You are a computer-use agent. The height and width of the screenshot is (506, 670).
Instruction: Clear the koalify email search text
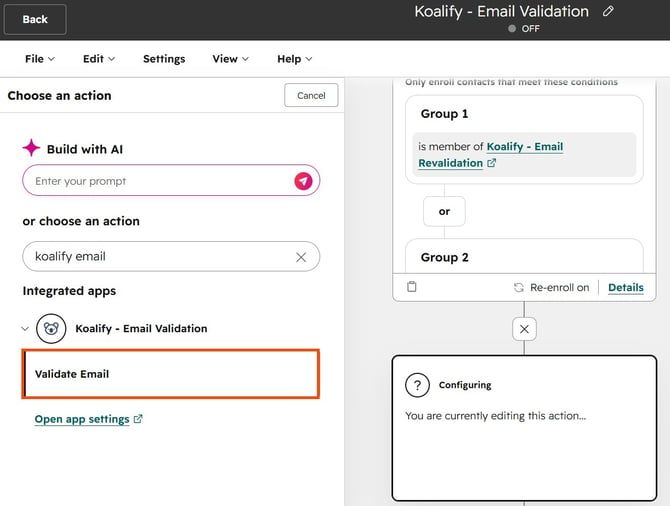(x=301, y=257)
